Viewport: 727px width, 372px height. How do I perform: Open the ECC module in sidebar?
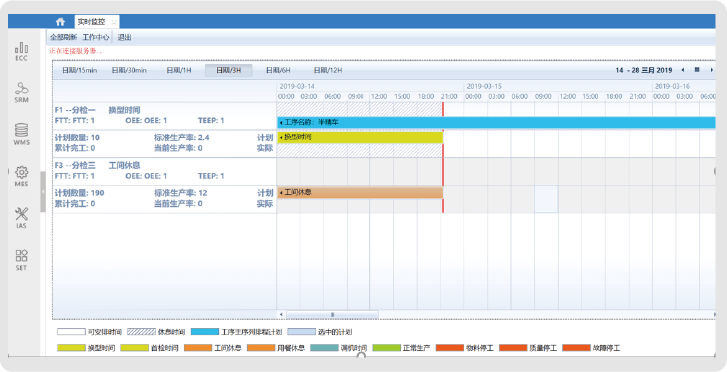pos(21,51)
